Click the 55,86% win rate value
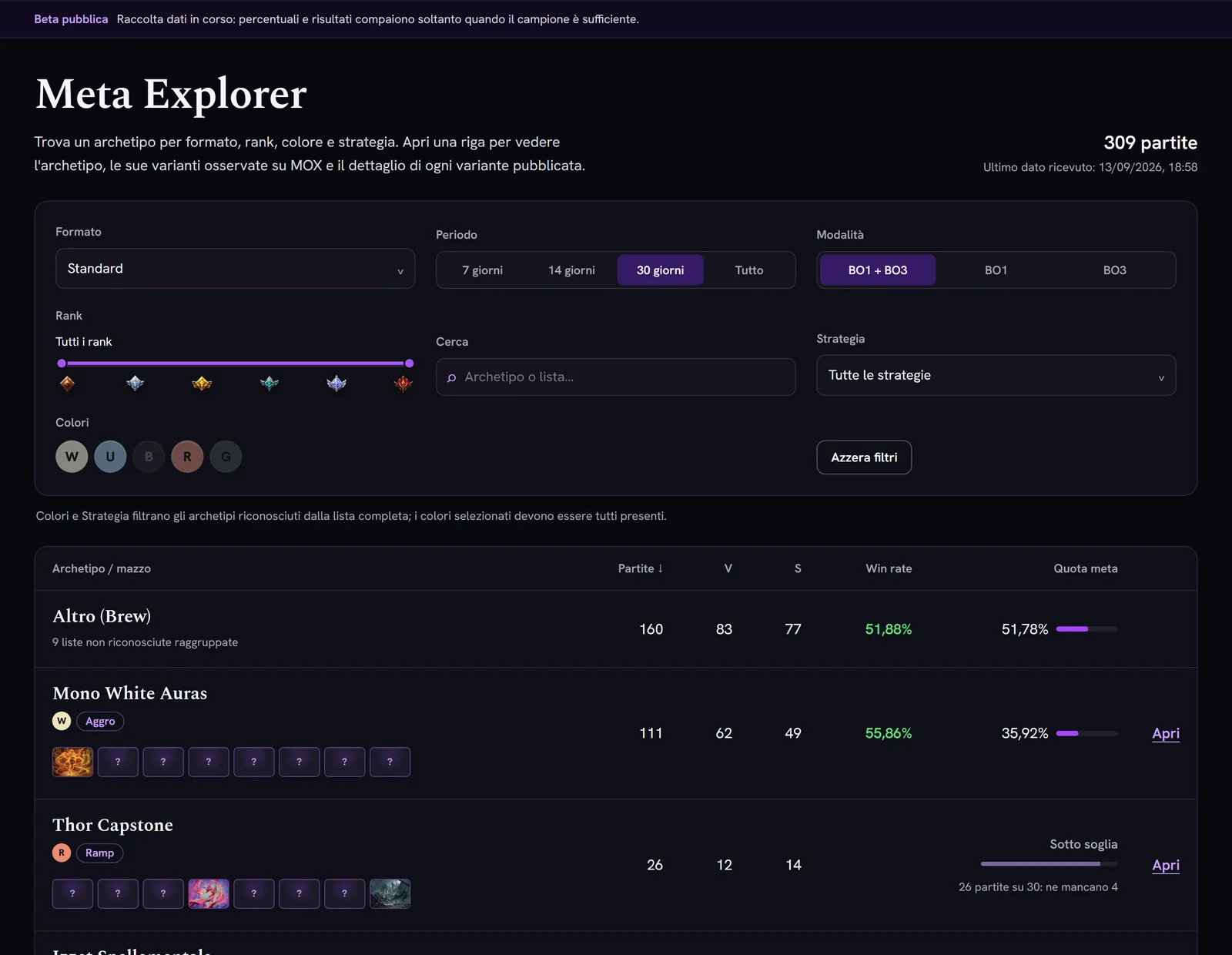Viewport: 1232px width, 955px height. pyautogui.click(x=889, y=733)
